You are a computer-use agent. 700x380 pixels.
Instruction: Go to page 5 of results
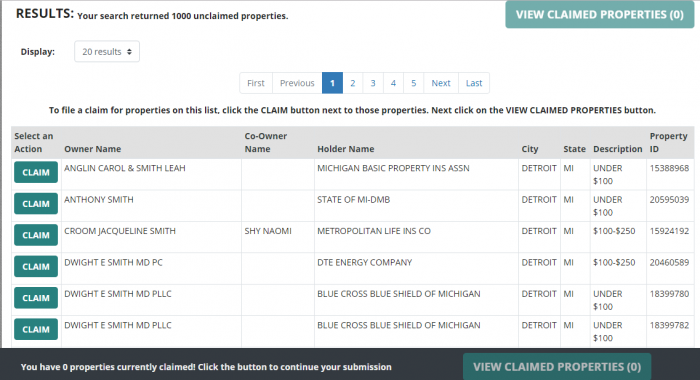(413, 83)
